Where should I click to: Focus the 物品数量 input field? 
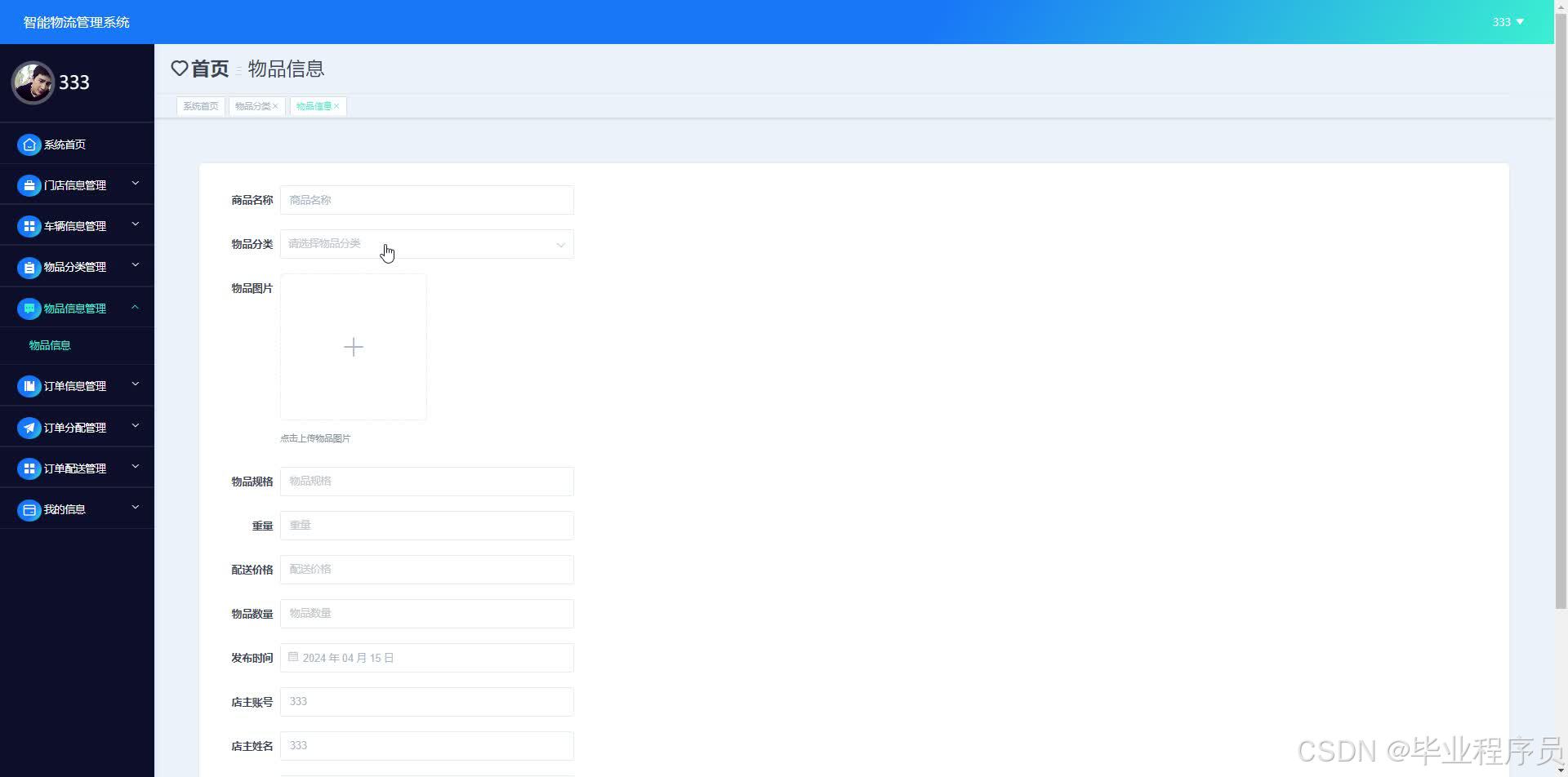[x=427, y=614]
